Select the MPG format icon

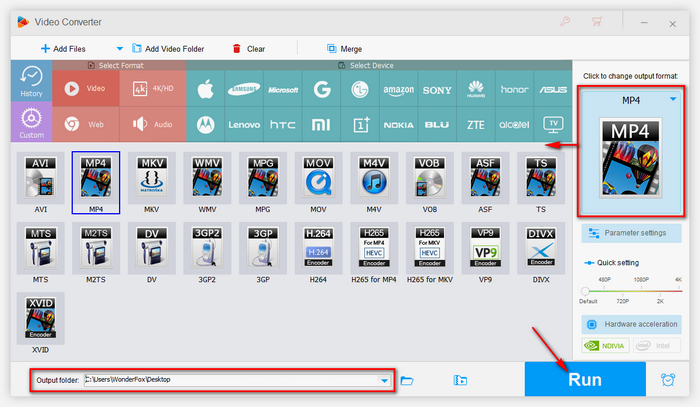point(263,179)
